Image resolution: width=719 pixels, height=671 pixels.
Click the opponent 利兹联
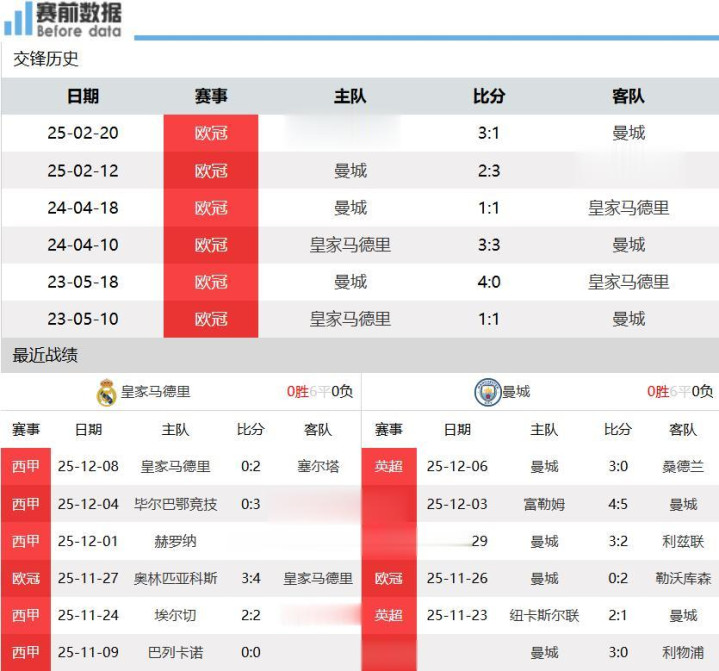(683, 541)
